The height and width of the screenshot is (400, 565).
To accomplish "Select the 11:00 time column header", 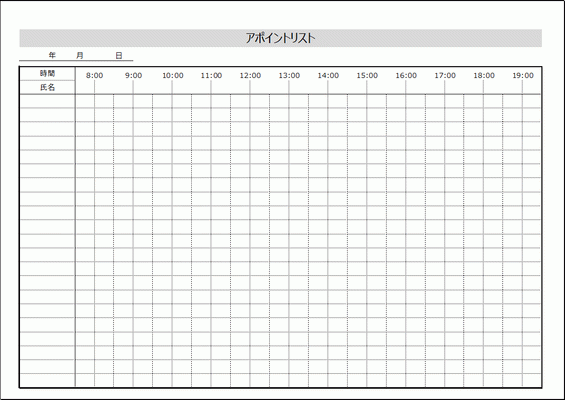I will point(211,75).
